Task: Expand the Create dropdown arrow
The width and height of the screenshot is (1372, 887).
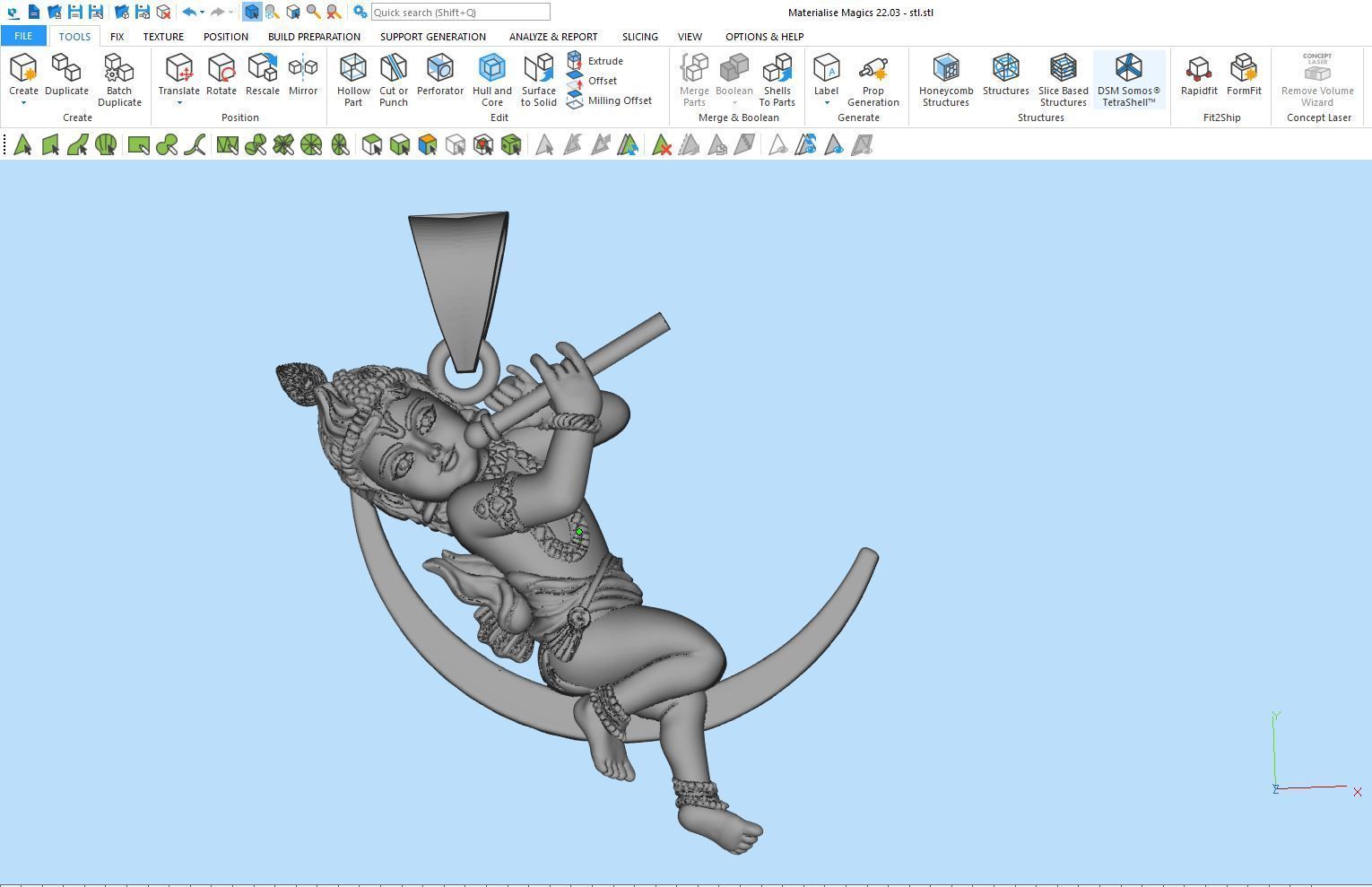Action: (23, 103)
